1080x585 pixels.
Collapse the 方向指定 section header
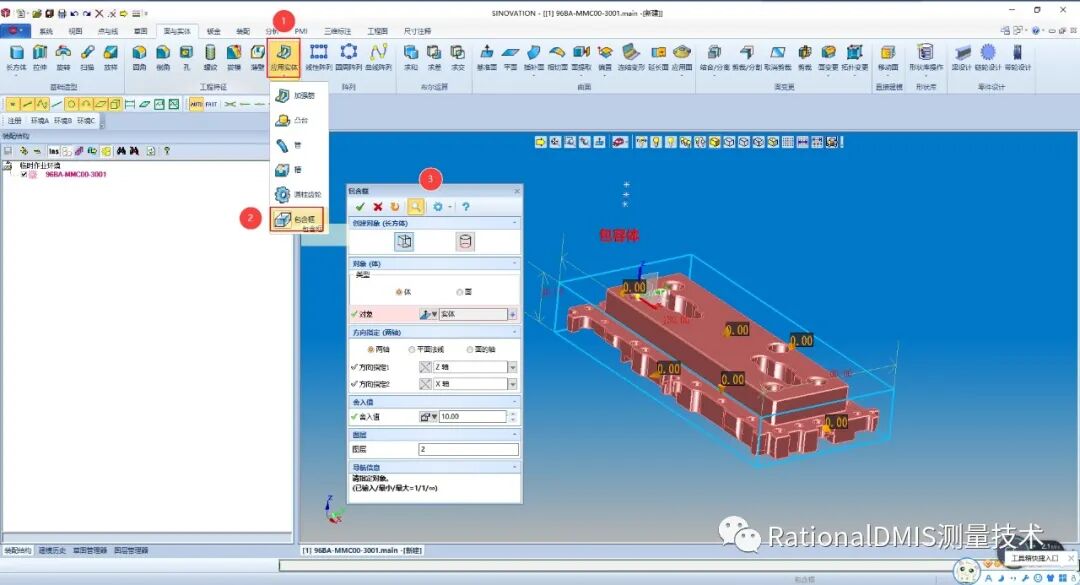click(435, 332)
